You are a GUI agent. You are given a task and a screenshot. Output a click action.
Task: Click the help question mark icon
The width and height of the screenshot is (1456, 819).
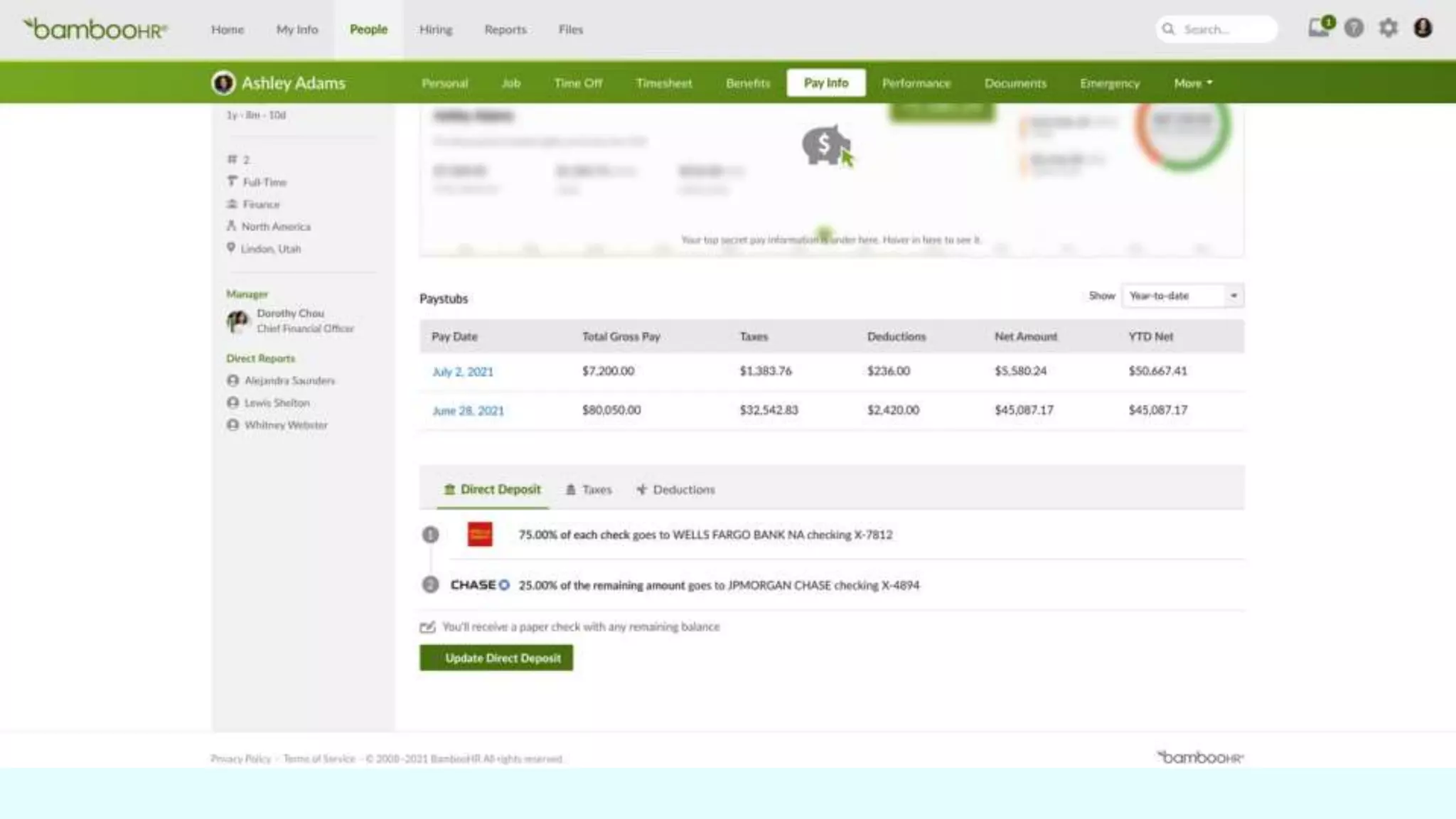click(1354, 28)
